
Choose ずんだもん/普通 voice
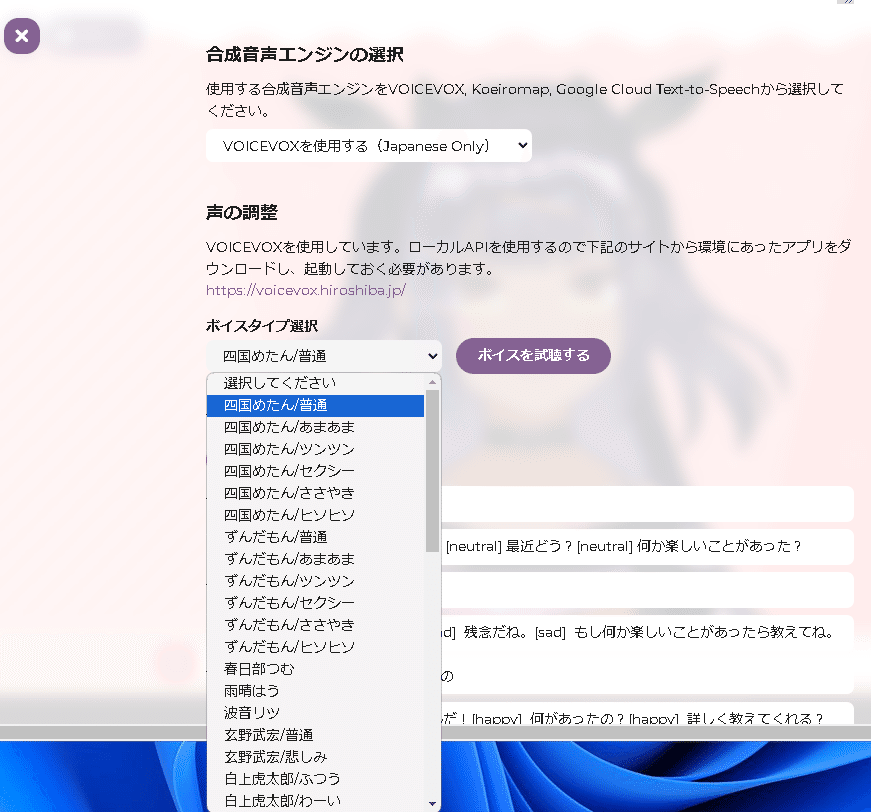316,537
